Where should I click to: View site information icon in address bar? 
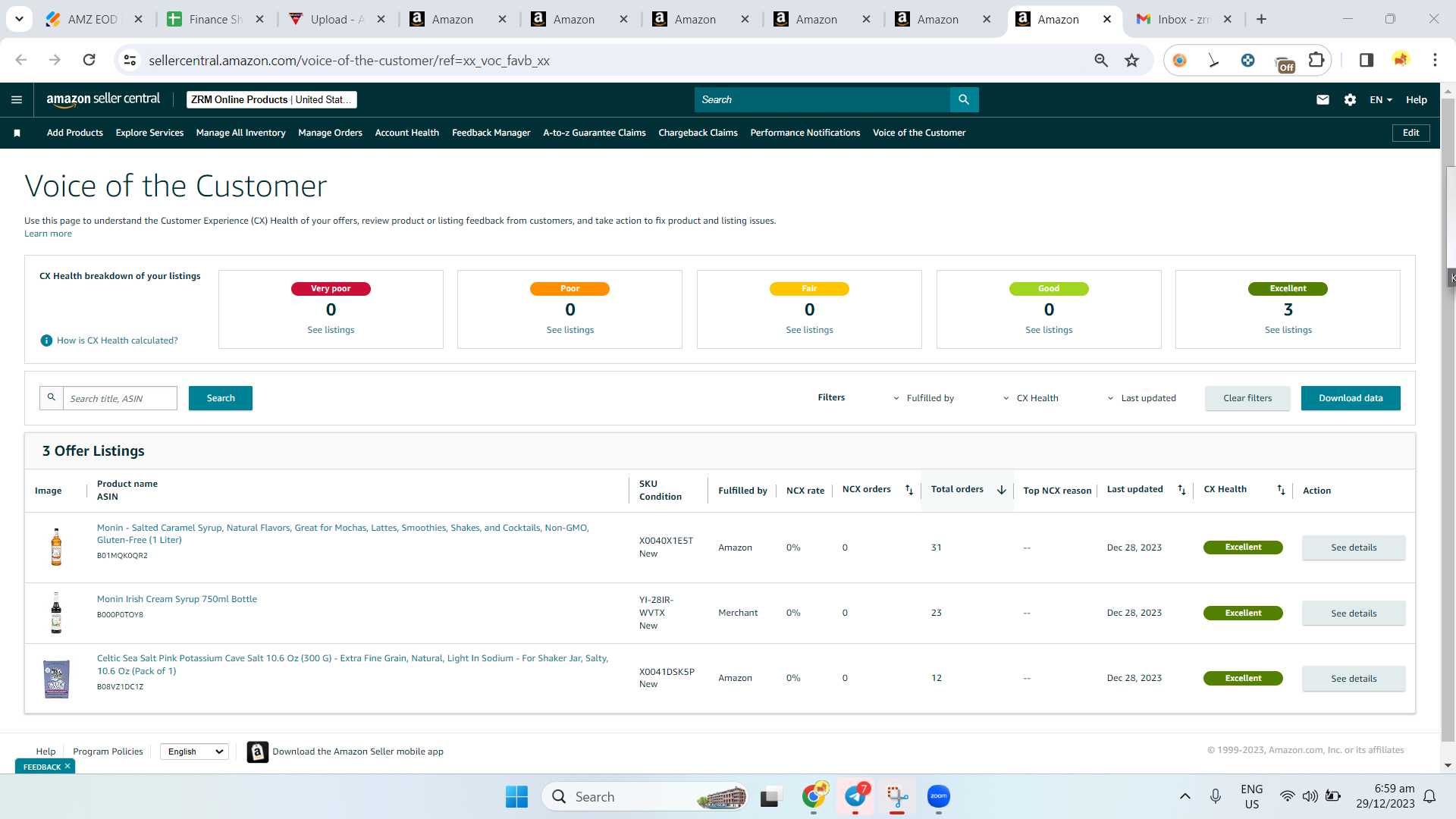[x=130, y=60]
